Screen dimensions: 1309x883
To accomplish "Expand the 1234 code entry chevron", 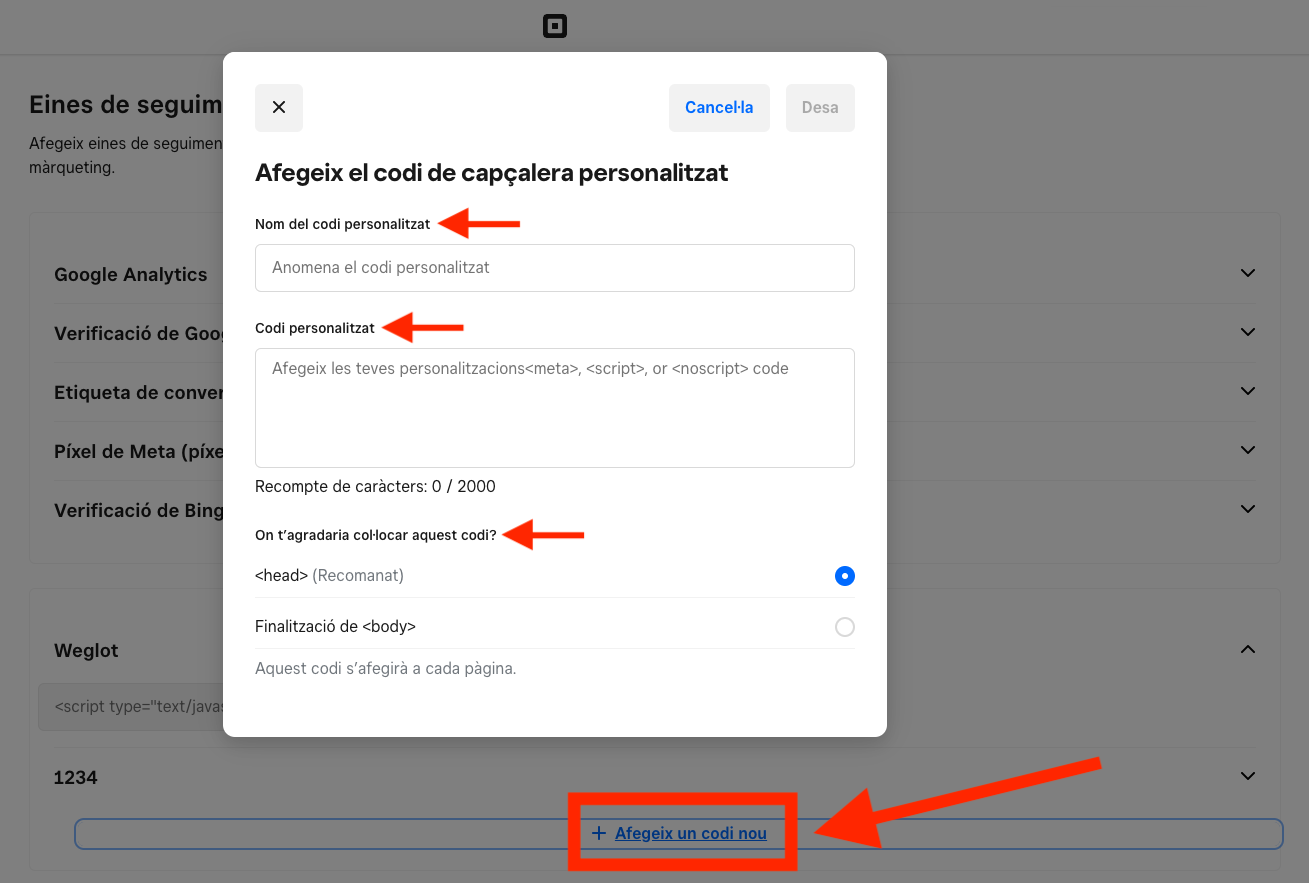I will pos(1247,776).
